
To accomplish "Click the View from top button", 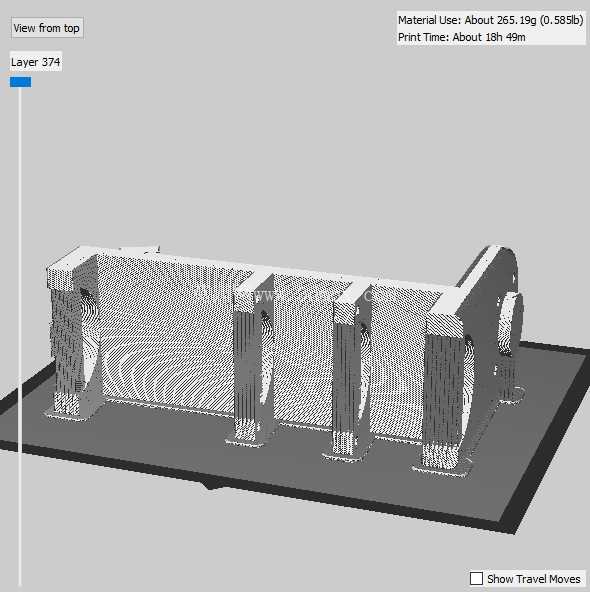I will point(47,28).
